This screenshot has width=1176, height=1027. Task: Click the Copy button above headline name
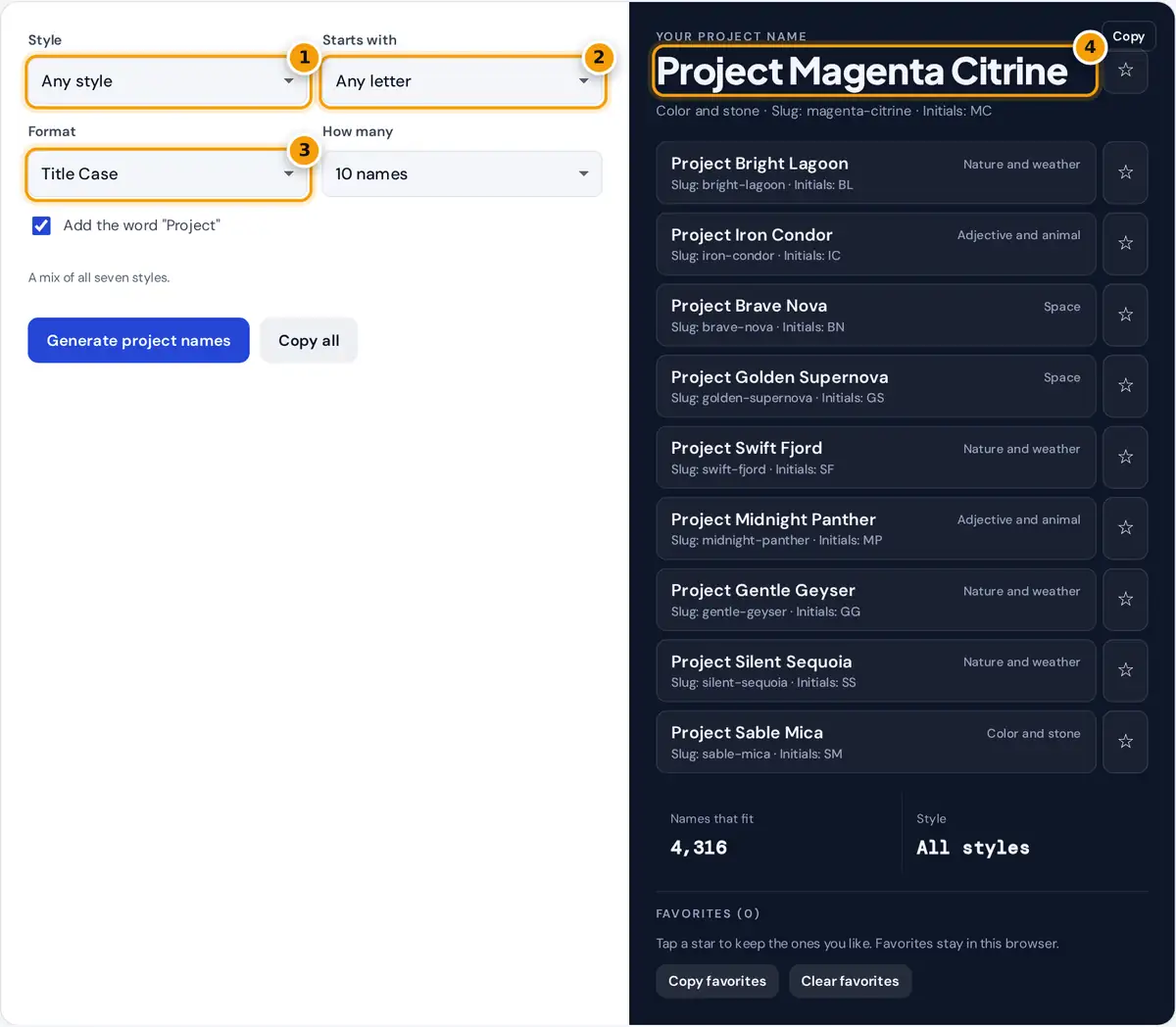pos(1129,36)
